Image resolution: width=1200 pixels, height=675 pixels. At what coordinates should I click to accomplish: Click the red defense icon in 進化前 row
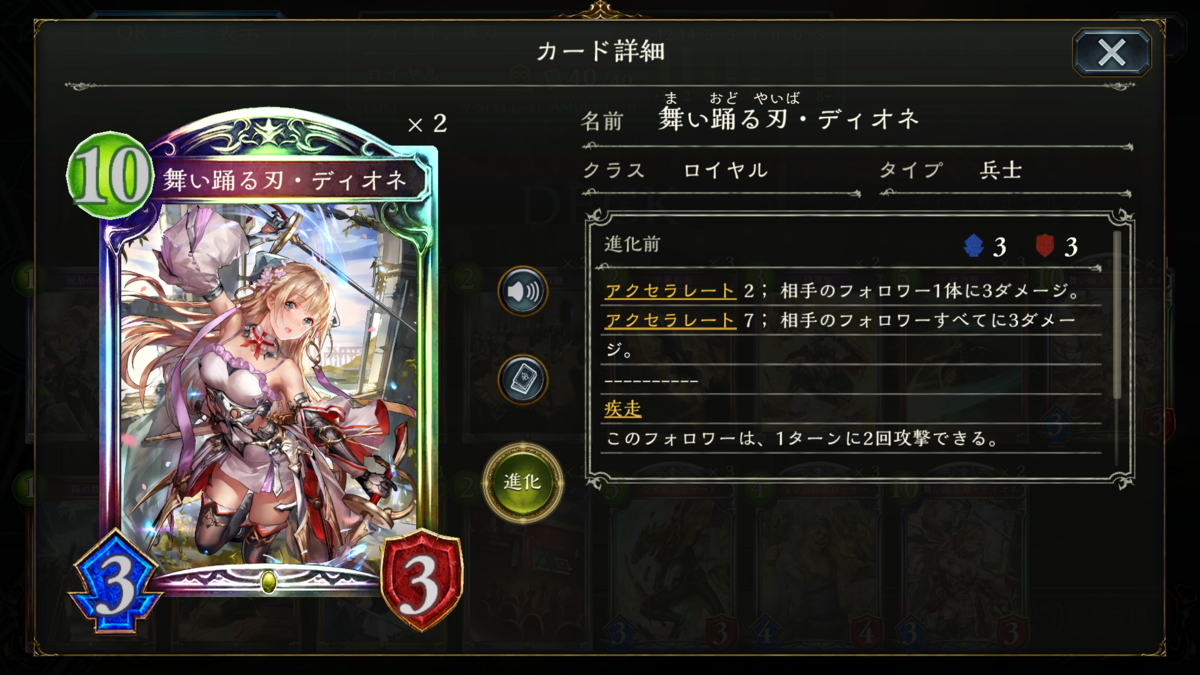[x=1043, y=247]
